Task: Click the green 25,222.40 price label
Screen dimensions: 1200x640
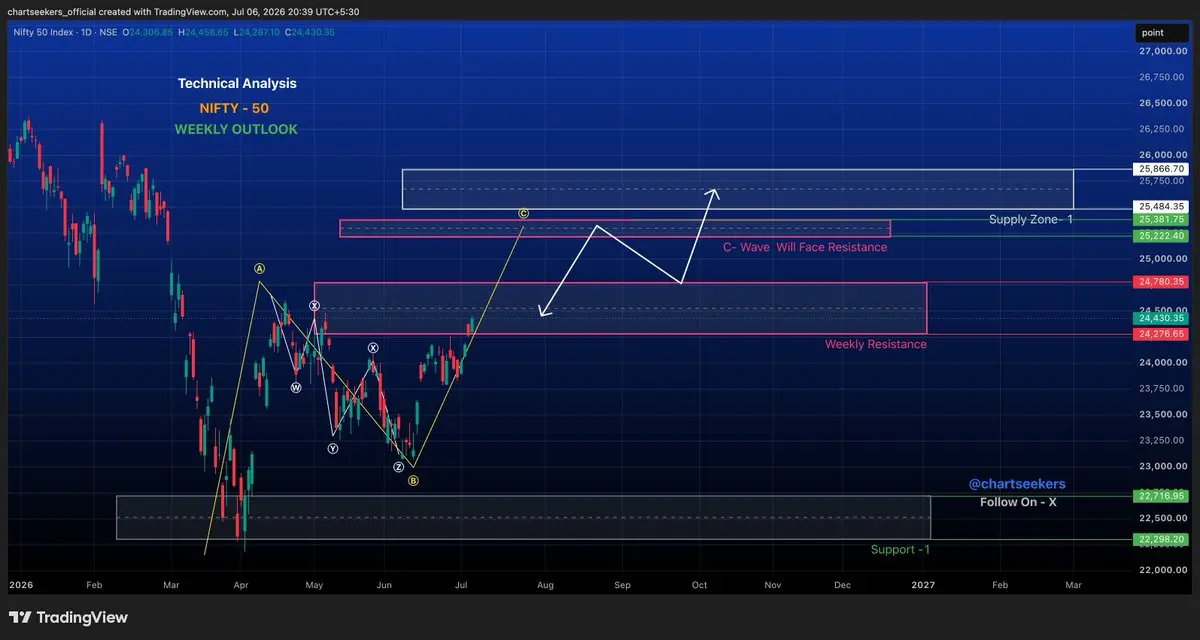Action: (1161, 236)
